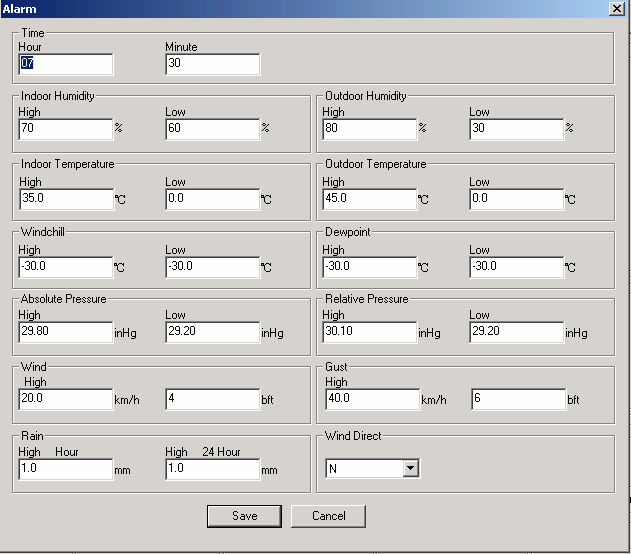Screen dimensions: 631x554
Task: Select the Outdoor Temperature High field
Action: point(370,199)
